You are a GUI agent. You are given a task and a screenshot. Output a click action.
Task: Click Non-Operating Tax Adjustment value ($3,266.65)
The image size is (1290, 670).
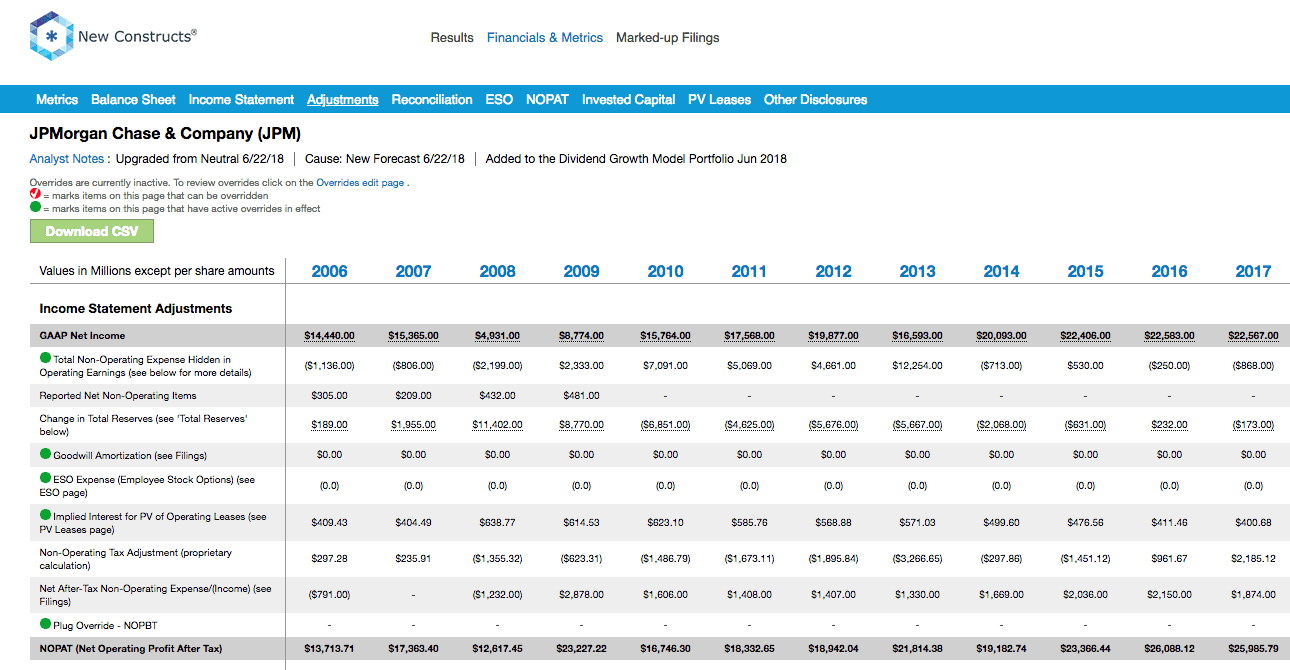(918, 558)
